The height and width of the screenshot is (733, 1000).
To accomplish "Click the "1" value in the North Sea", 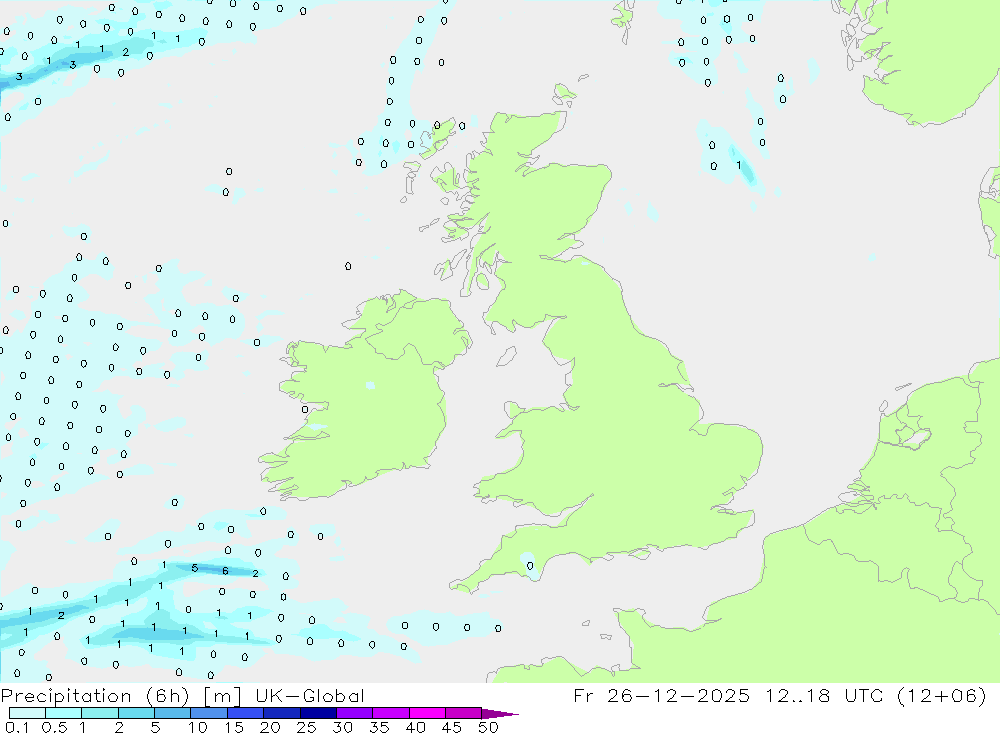I will (739, 165).
